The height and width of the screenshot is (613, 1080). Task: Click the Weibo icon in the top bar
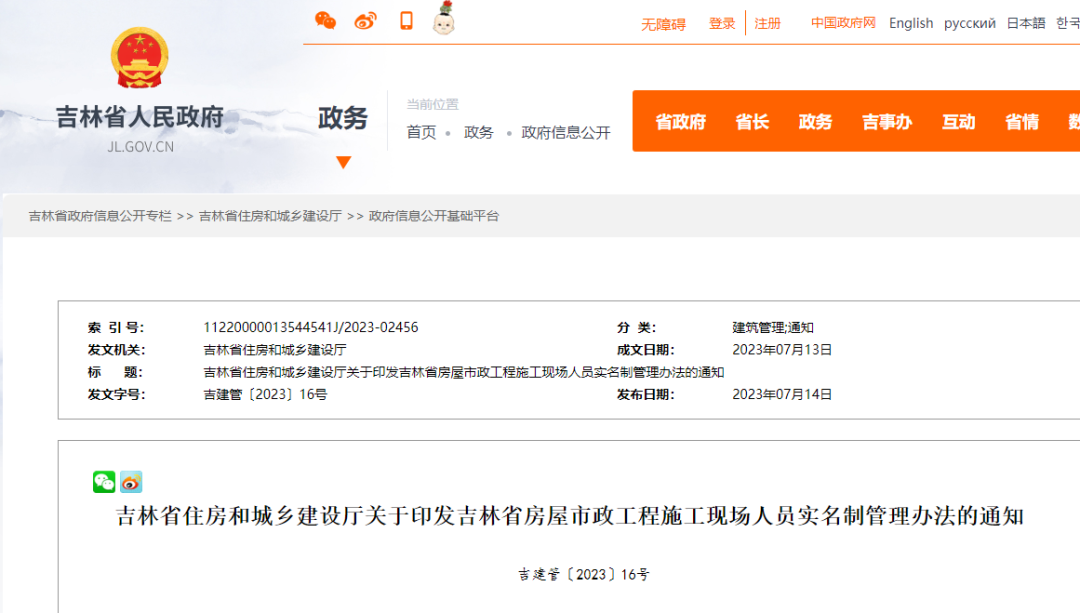tap(364, 20)
